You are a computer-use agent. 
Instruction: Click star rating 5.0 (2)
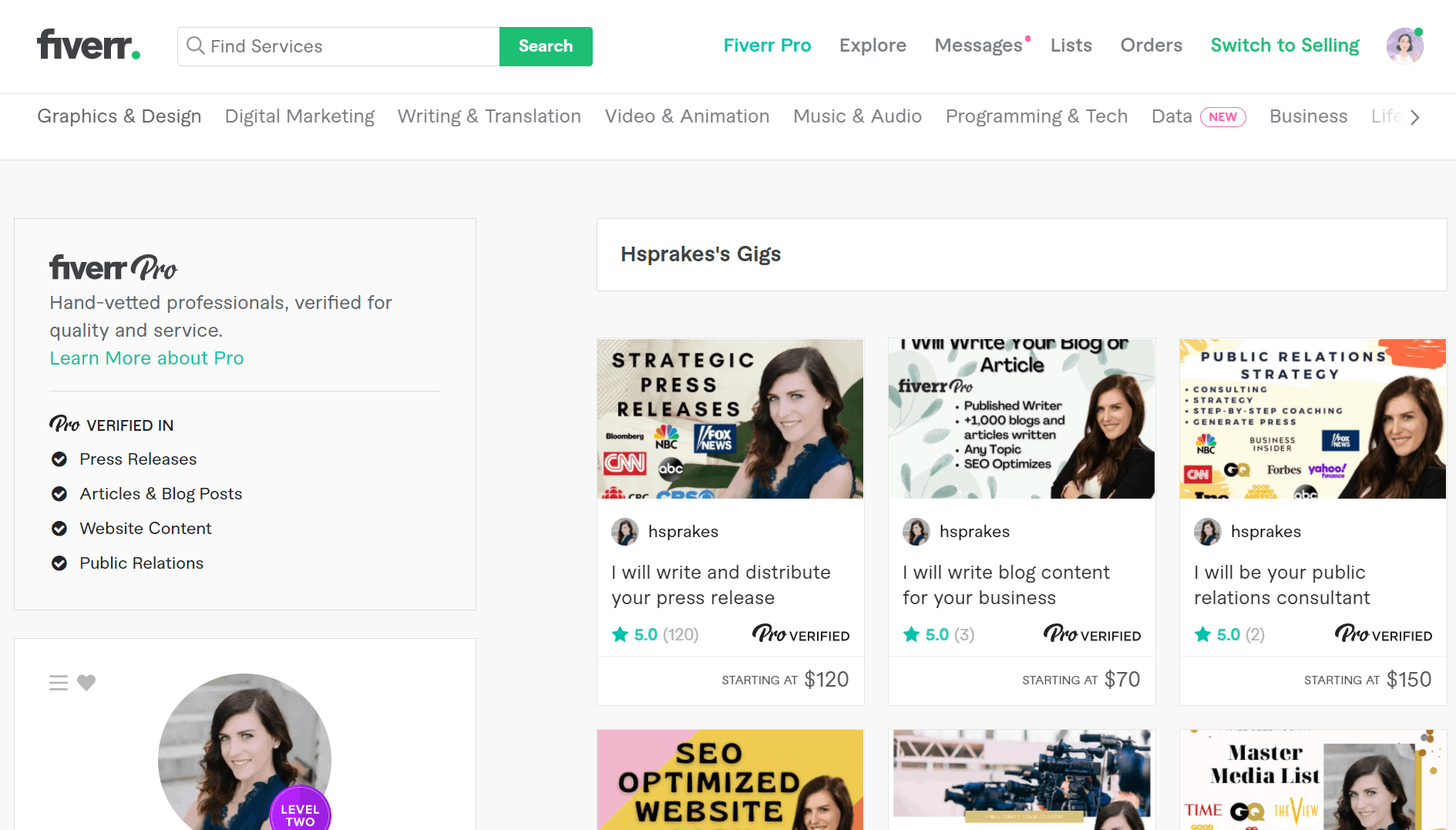pyautogui.click(x=1229, y=635)
